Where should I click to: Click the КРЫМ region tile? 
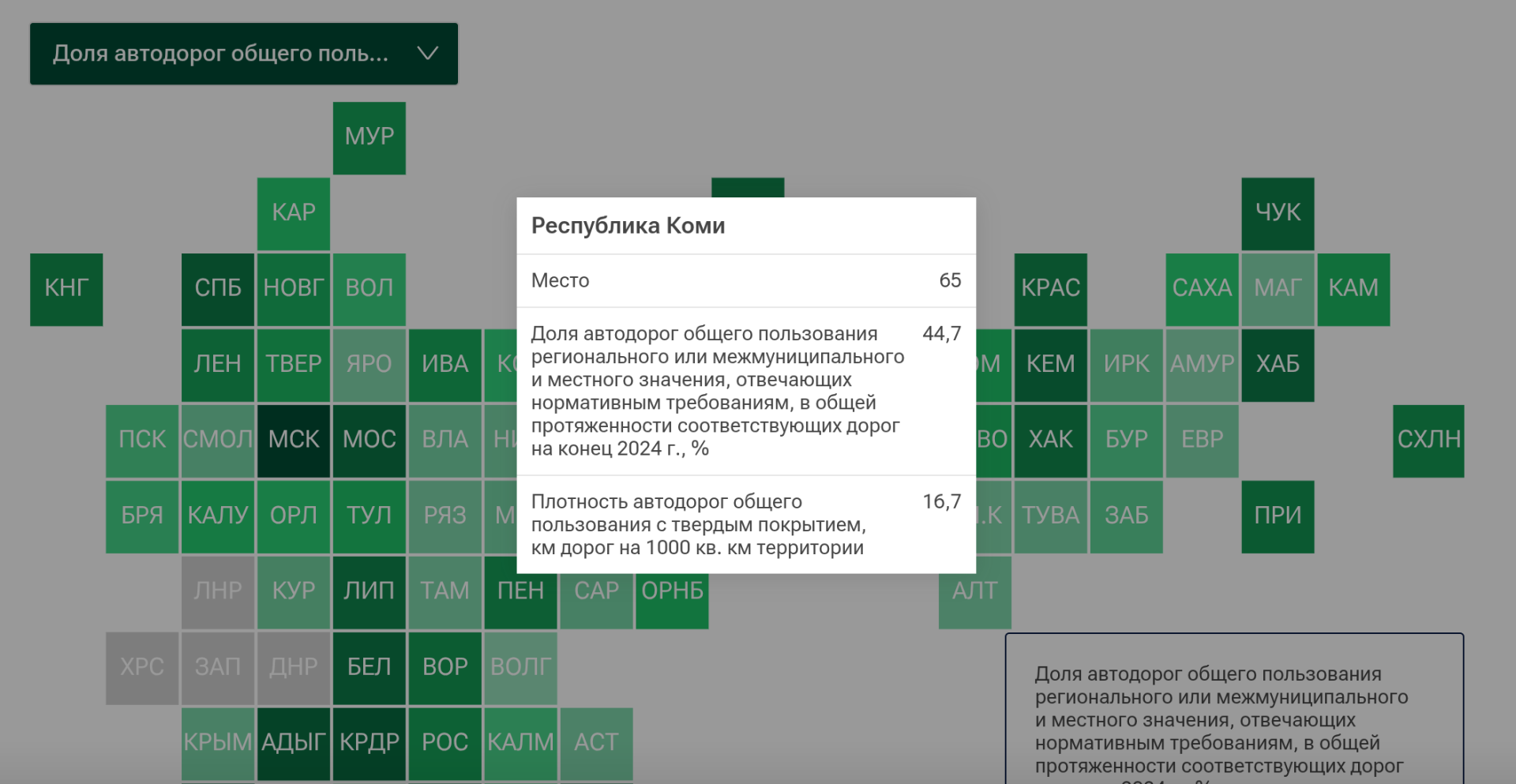click(x=218, y=743)
